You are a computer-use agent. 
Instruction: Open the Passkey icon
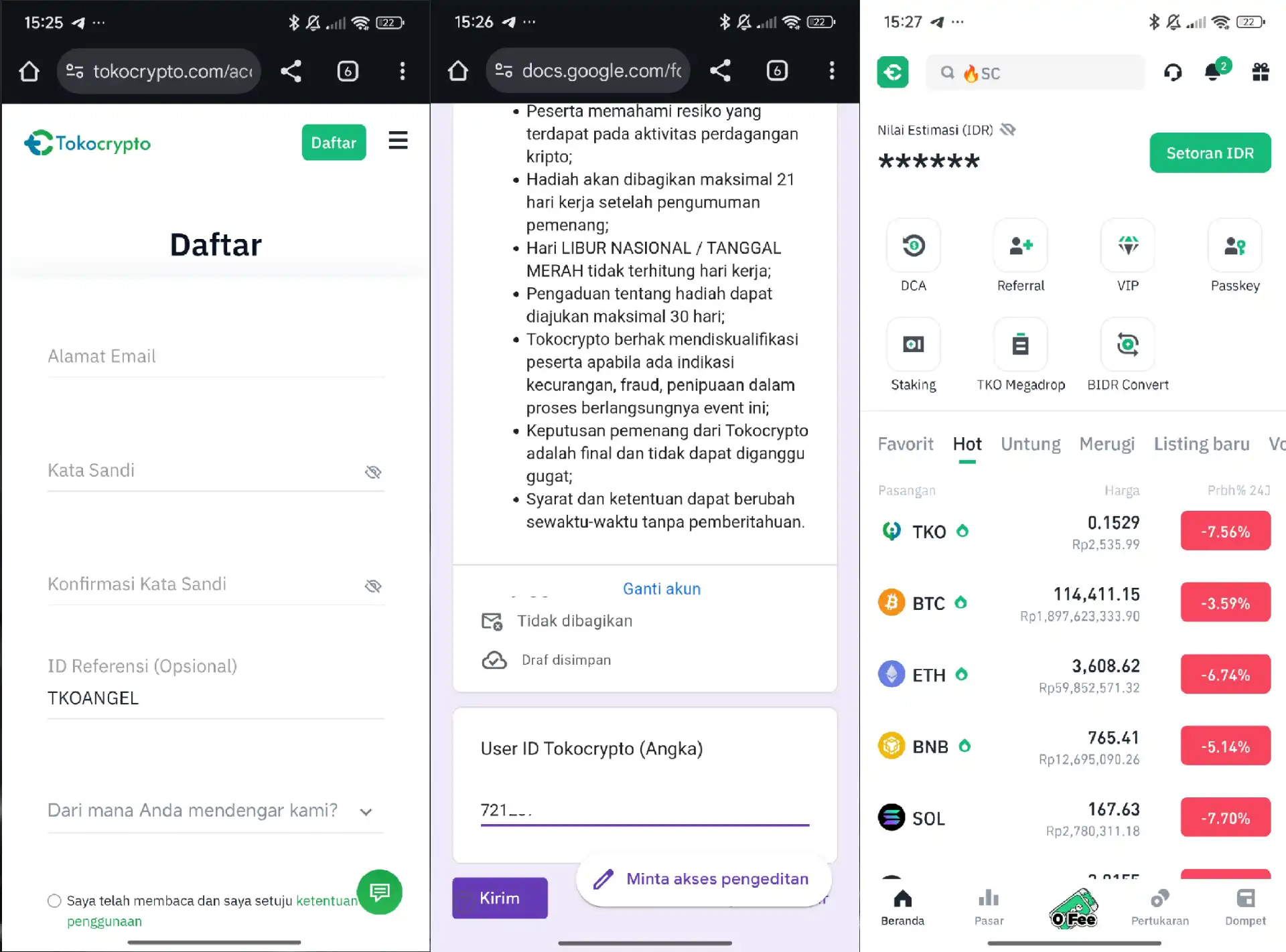click(1235, 246)
